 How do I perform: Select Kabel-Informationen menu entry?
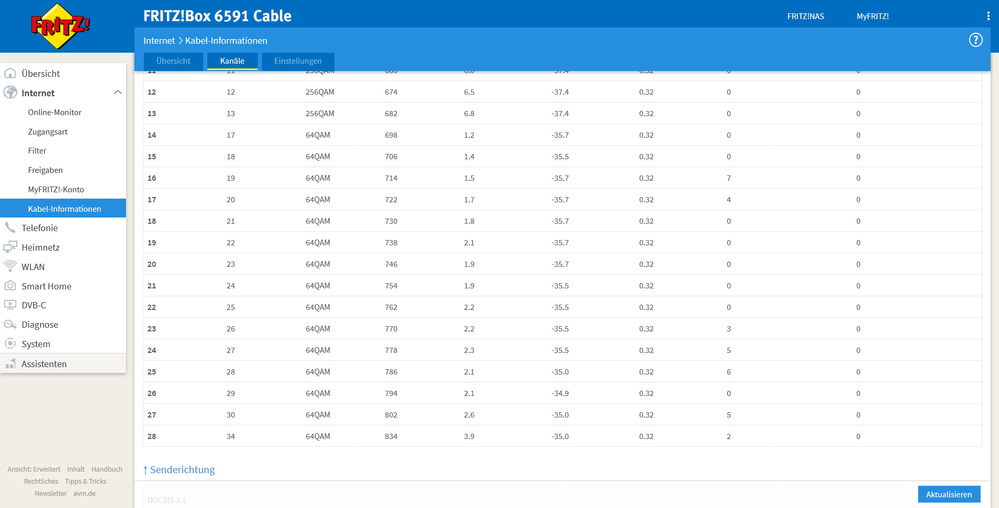click(x=63, y=208)
